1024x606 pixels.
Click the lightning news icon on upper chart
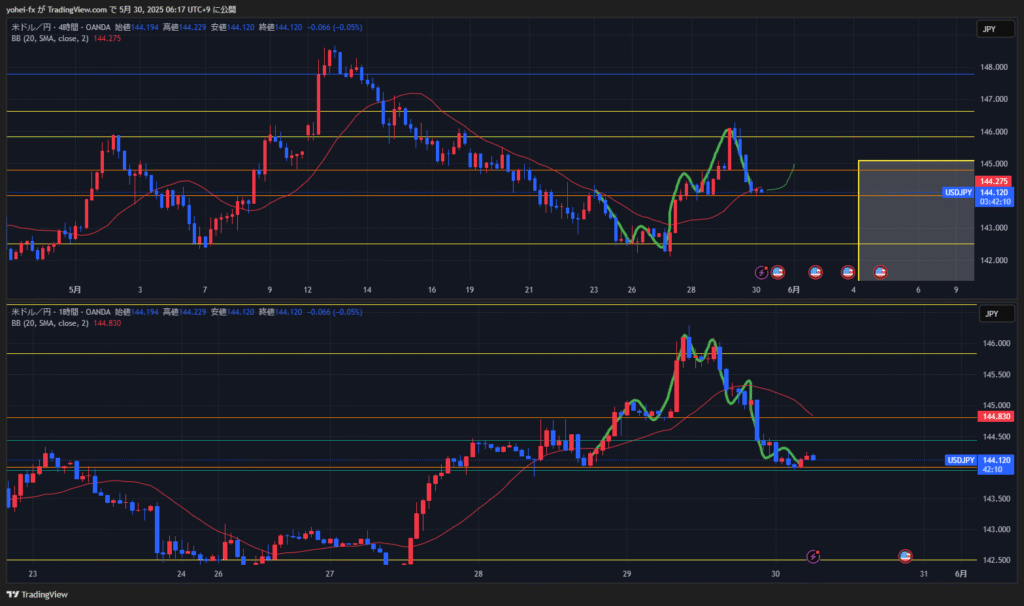[761, 271]
